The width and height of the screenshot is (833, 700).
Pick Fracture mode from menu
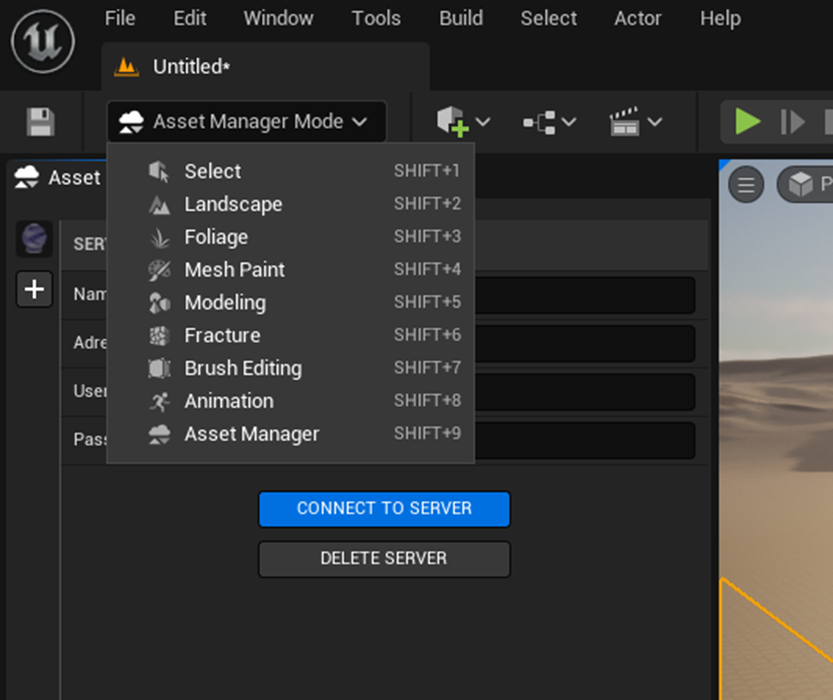pyautogui.click(x=222, y=335)
